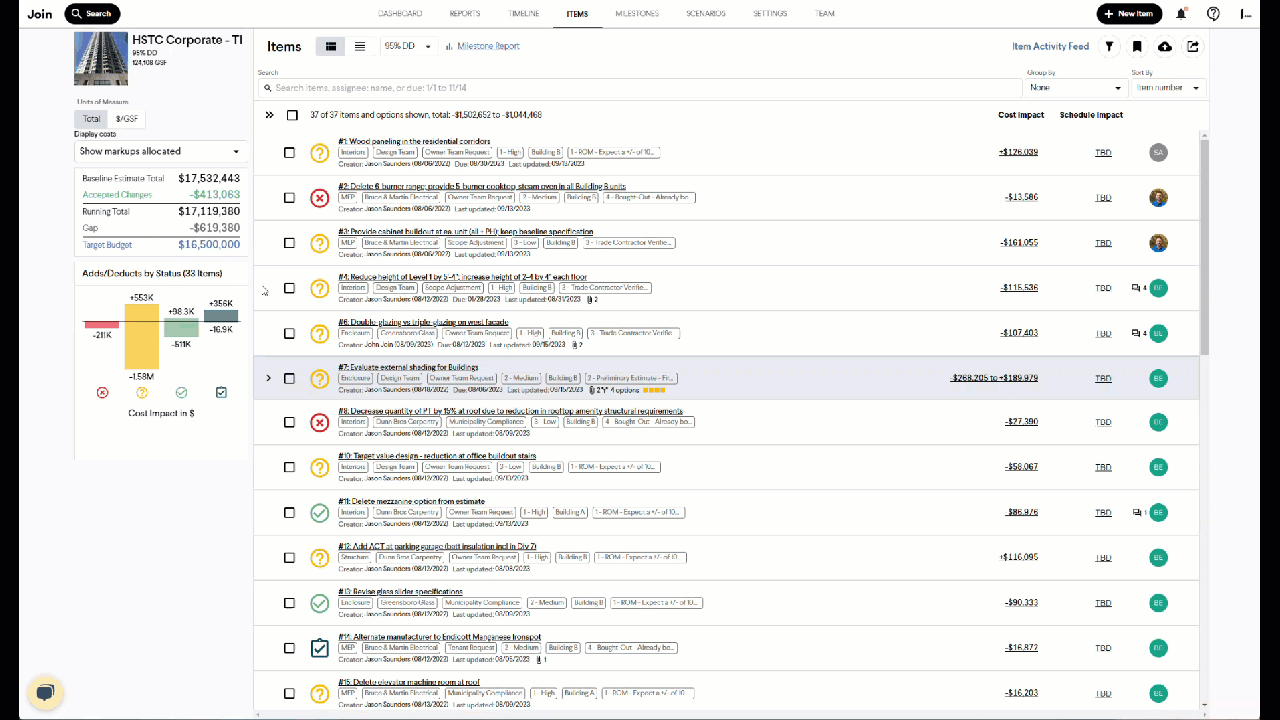1280x720 pixels.
Task: Check the box for item #1 Wood paneling
Action: (x=290, y=153)
